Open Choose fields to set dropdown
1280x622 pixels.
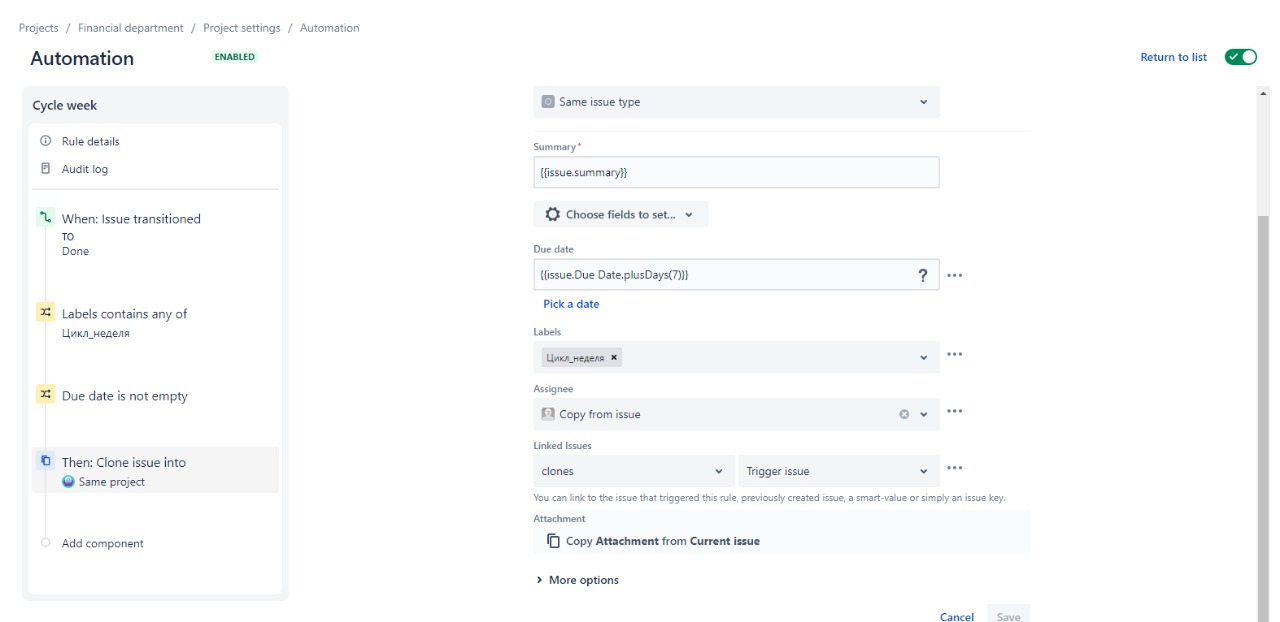coord(620,214)
